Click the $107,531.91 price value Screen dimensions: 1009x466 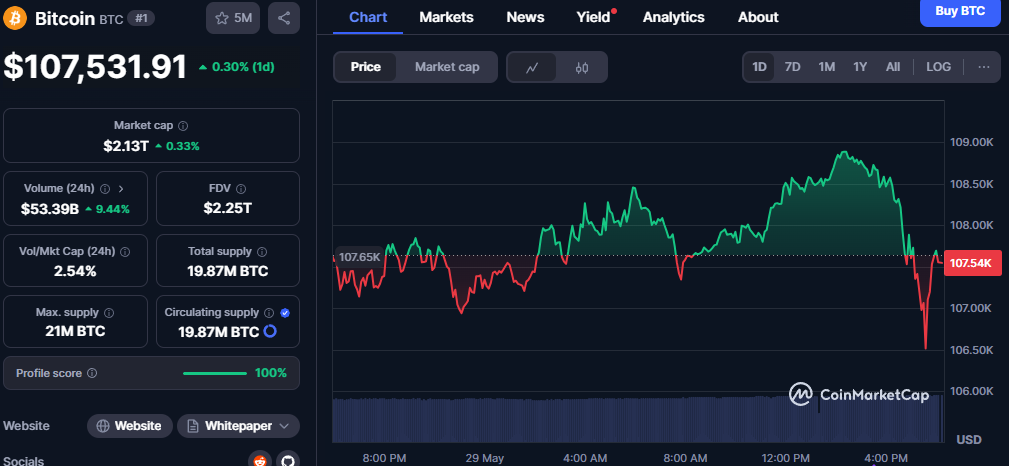pos(95,67)
